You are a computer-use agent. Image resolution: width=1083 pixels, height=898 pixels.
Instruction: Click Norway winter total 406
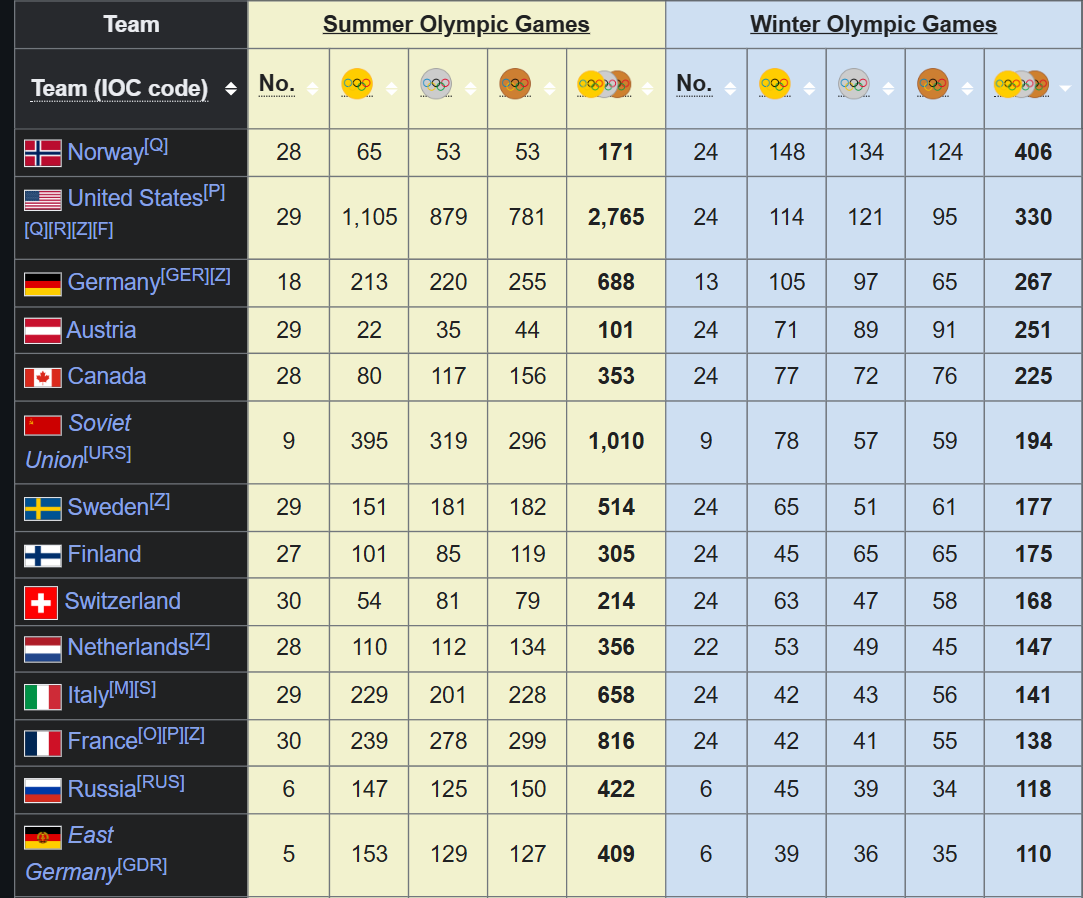pyautogui.click(x=1033, y=152)
